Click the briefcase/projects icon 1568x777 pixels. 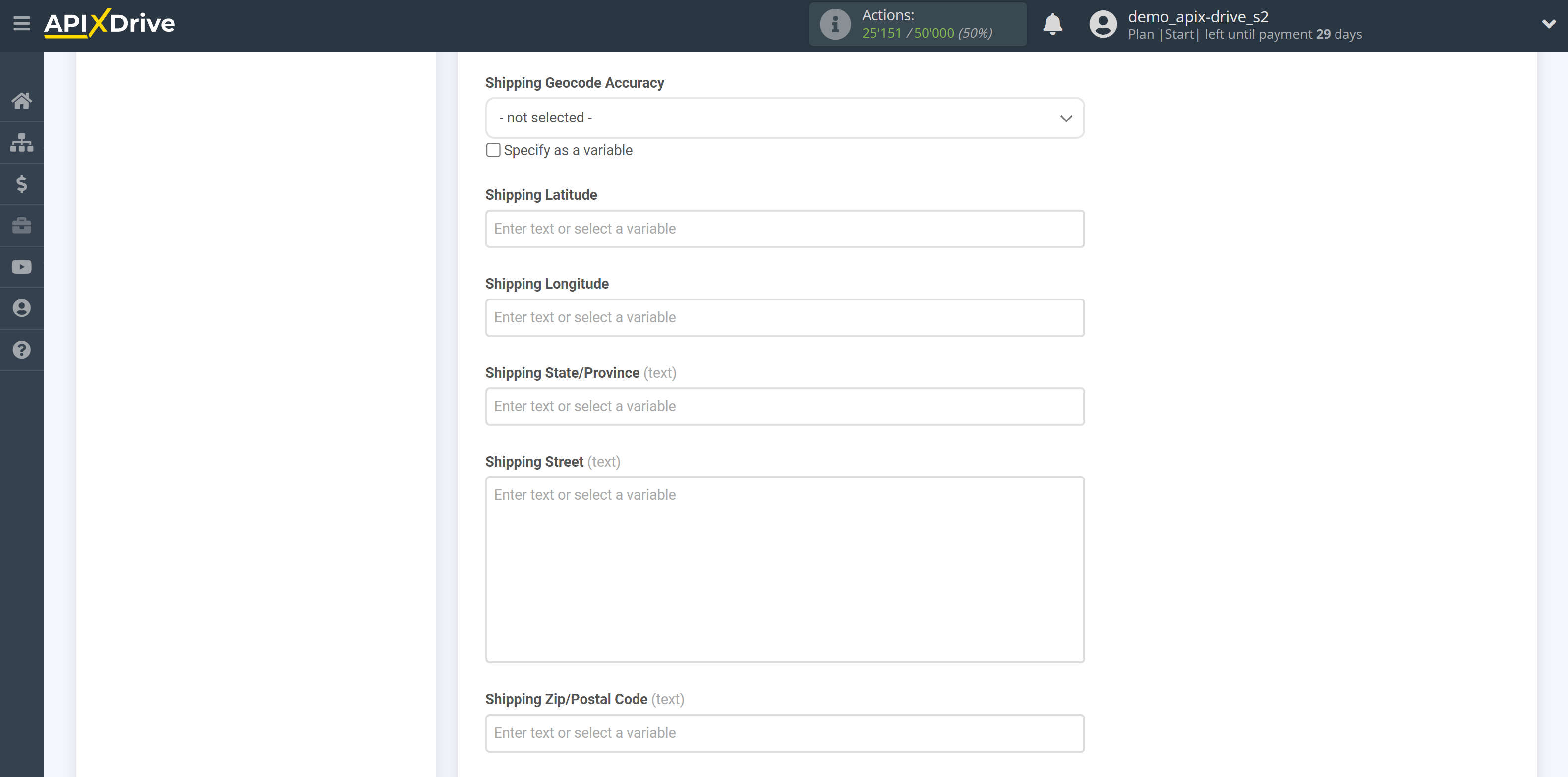pyautogui.click(x=22, y=225)
